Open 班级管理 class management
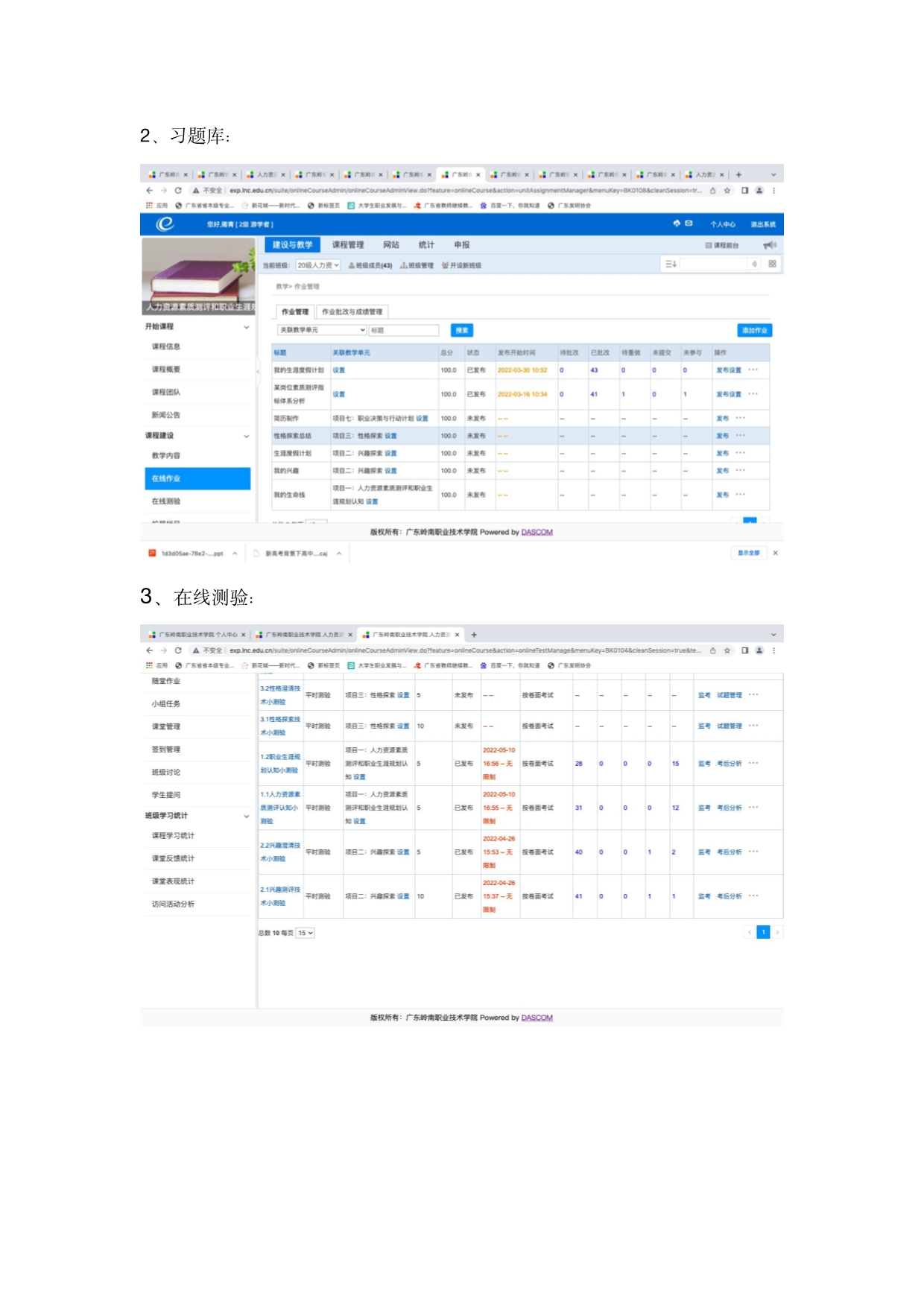This screenshot has width=924, height=1306. point(417,265)
